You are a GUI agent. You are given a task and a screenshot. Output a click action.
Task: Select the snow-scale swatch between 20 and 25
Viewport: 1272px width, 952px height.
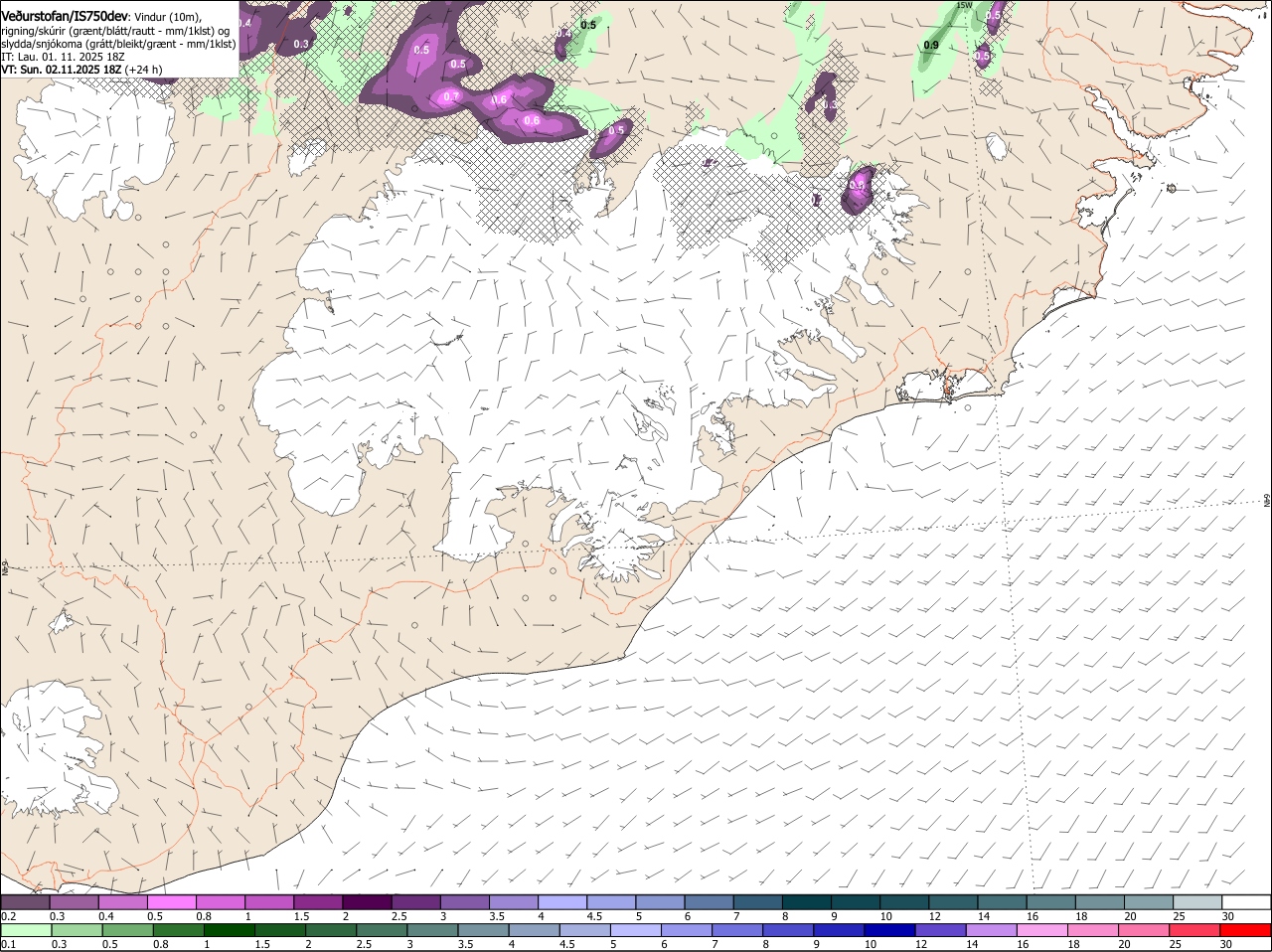1146,902
